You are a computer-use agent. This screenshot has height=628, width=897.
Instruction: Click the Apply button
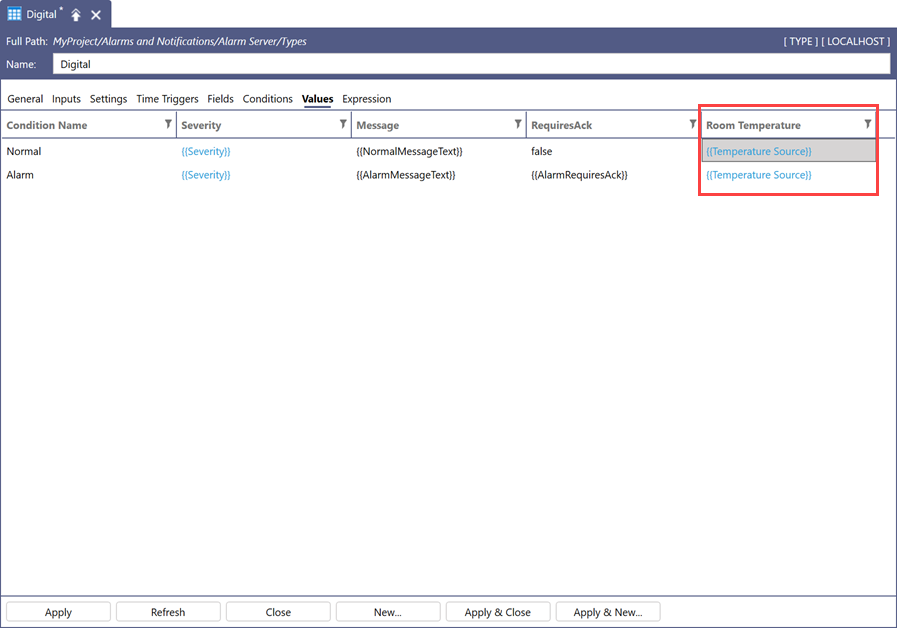point(58,612)
